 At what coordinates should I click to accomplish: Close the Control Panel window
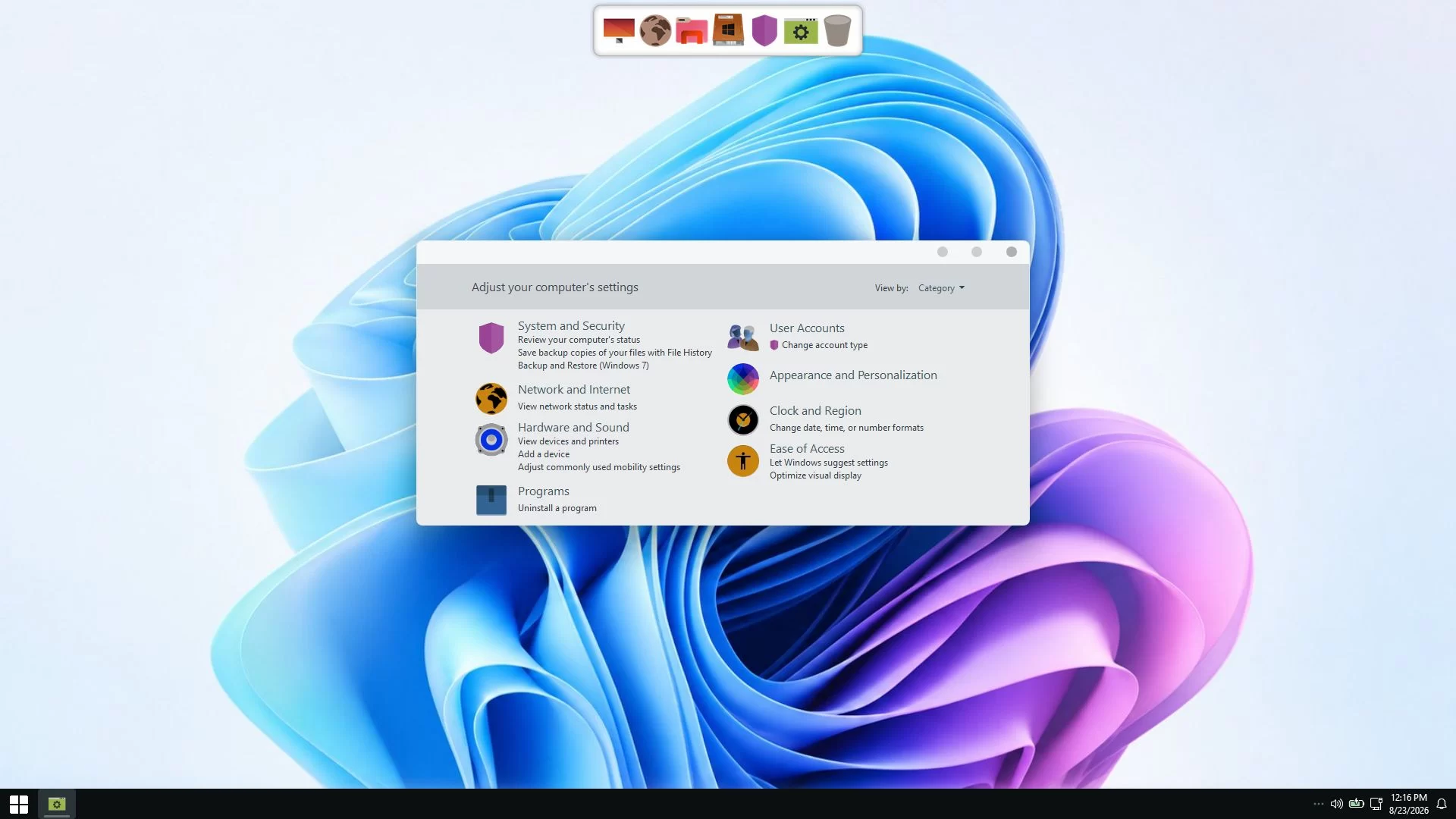pos(1012,252)
